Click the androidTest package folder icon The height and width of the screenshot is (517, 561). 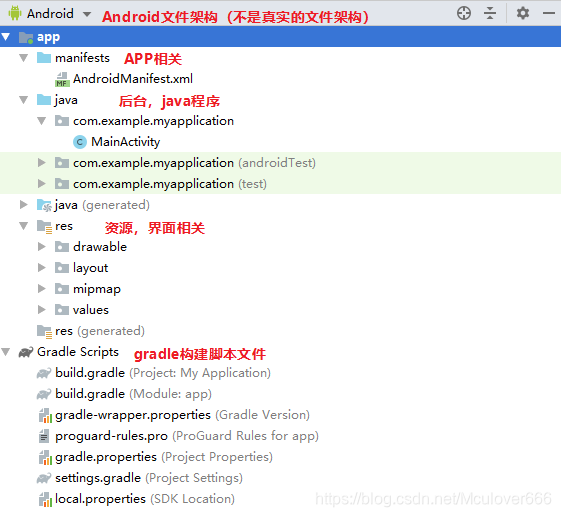62,163
